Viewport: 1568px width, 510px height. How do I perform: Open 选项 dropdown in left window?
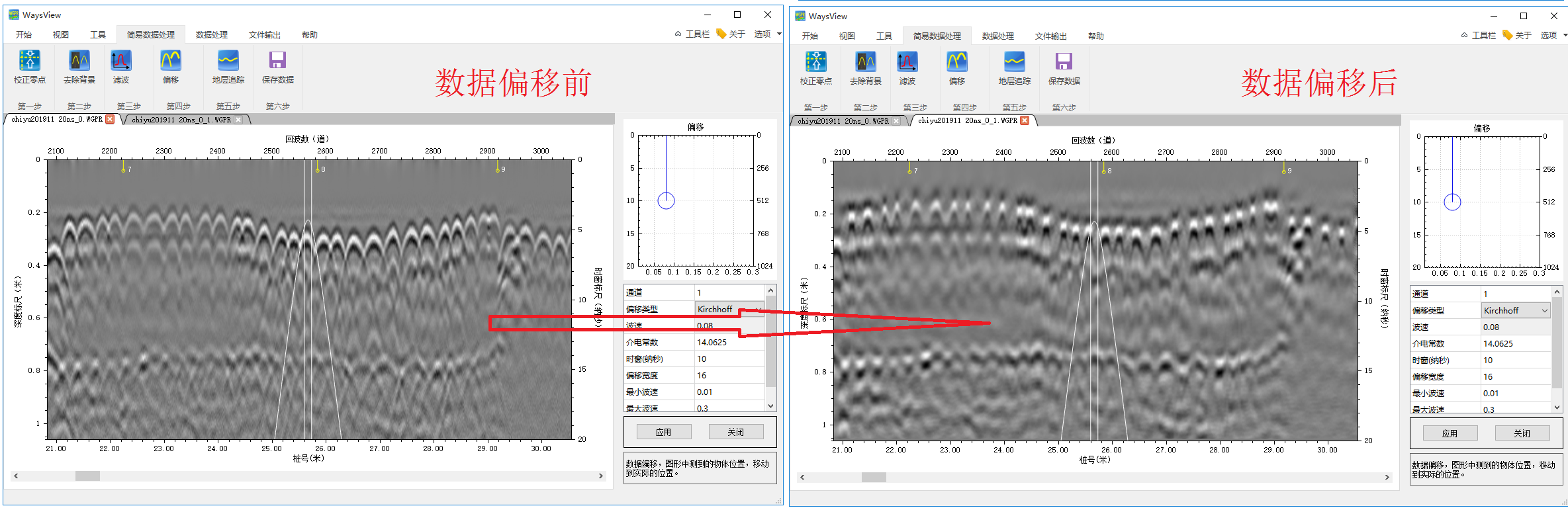[x=767, y=34]
